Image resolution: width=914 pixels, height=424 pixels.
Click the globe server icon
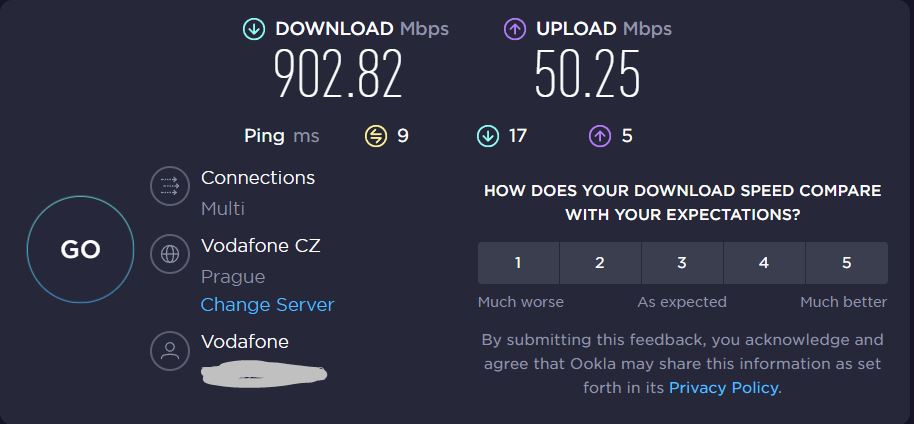click(170, 254)
